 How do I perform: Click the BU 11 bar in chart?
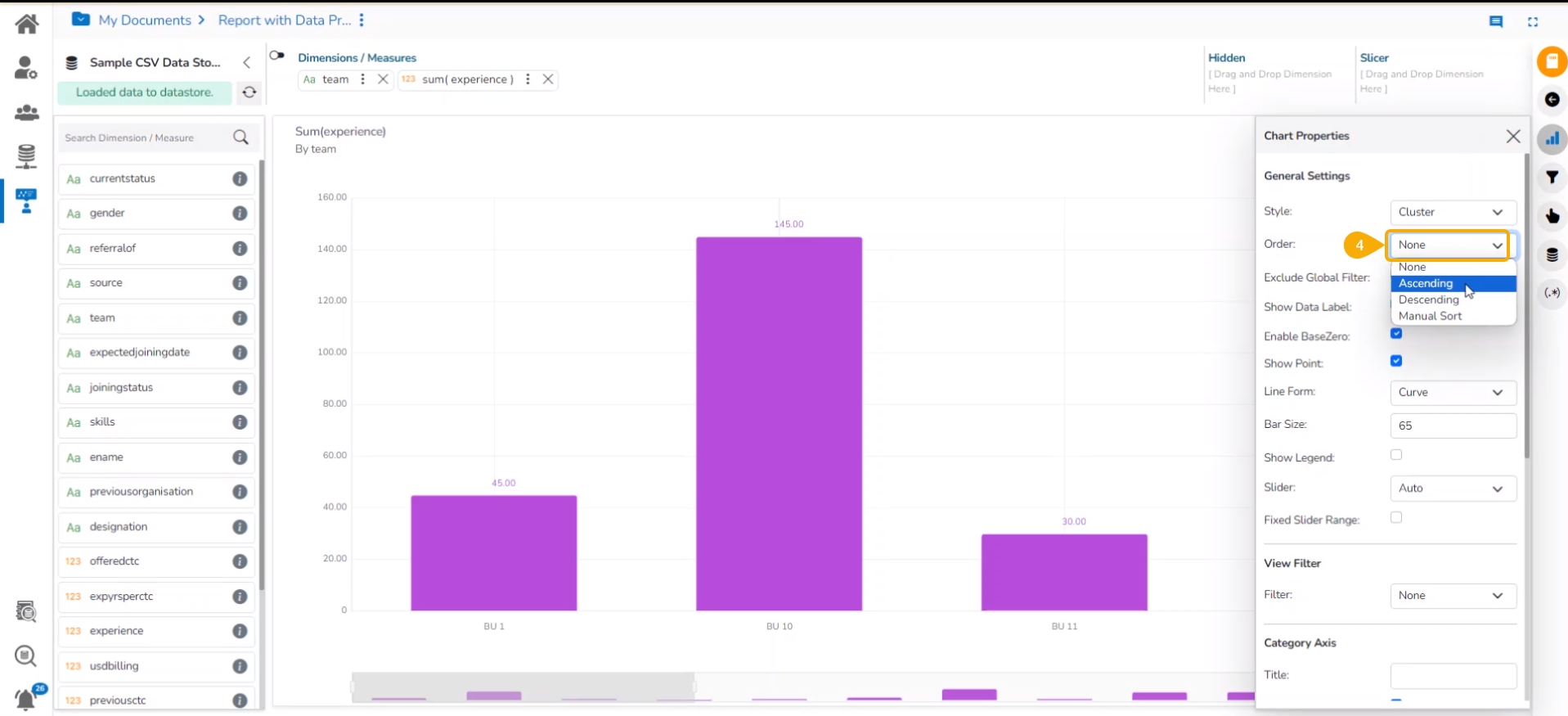coord(1064,573)
